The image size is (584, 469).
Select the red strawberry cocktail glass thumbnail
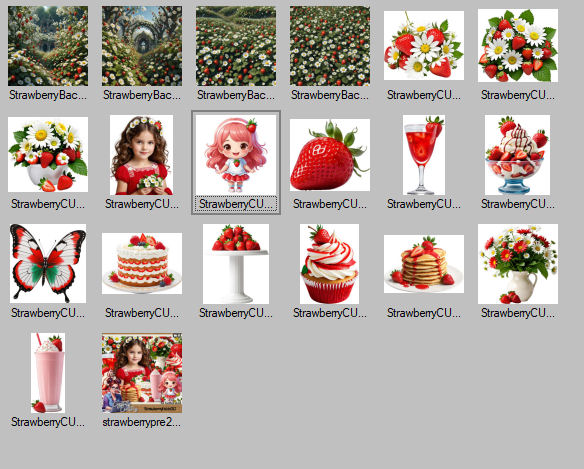424,155
